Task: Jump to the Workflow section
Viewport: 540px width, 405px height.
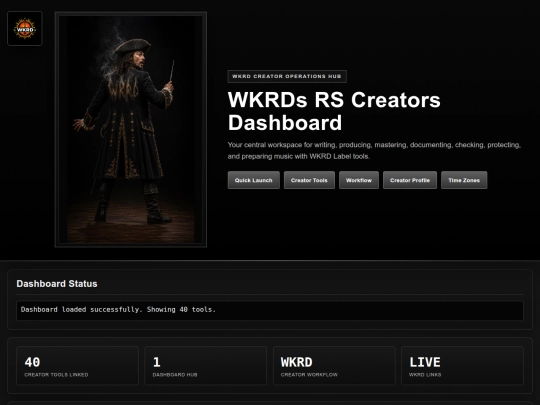Action: [359, 180]
